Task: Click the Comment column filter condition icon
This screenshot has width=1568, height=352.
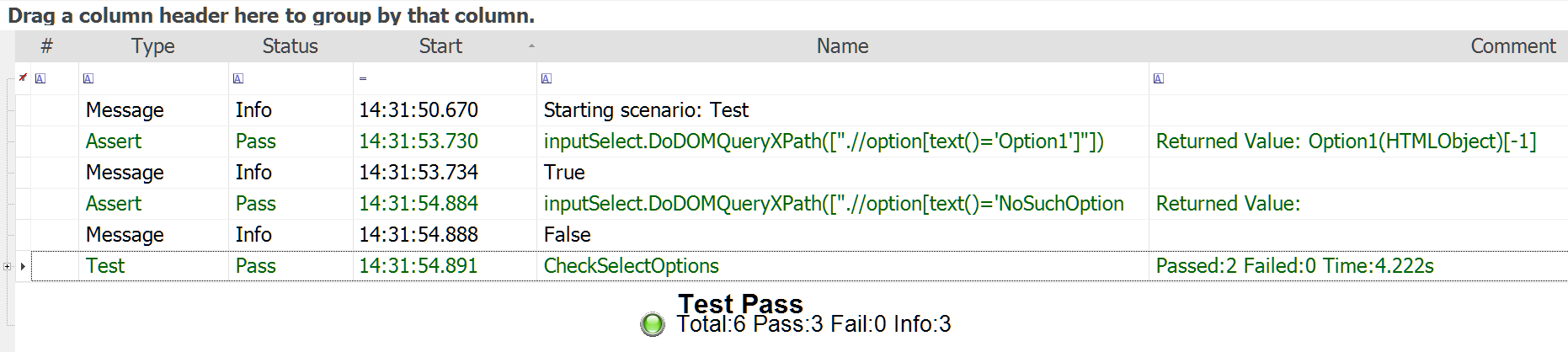Action: point(1159,78)
